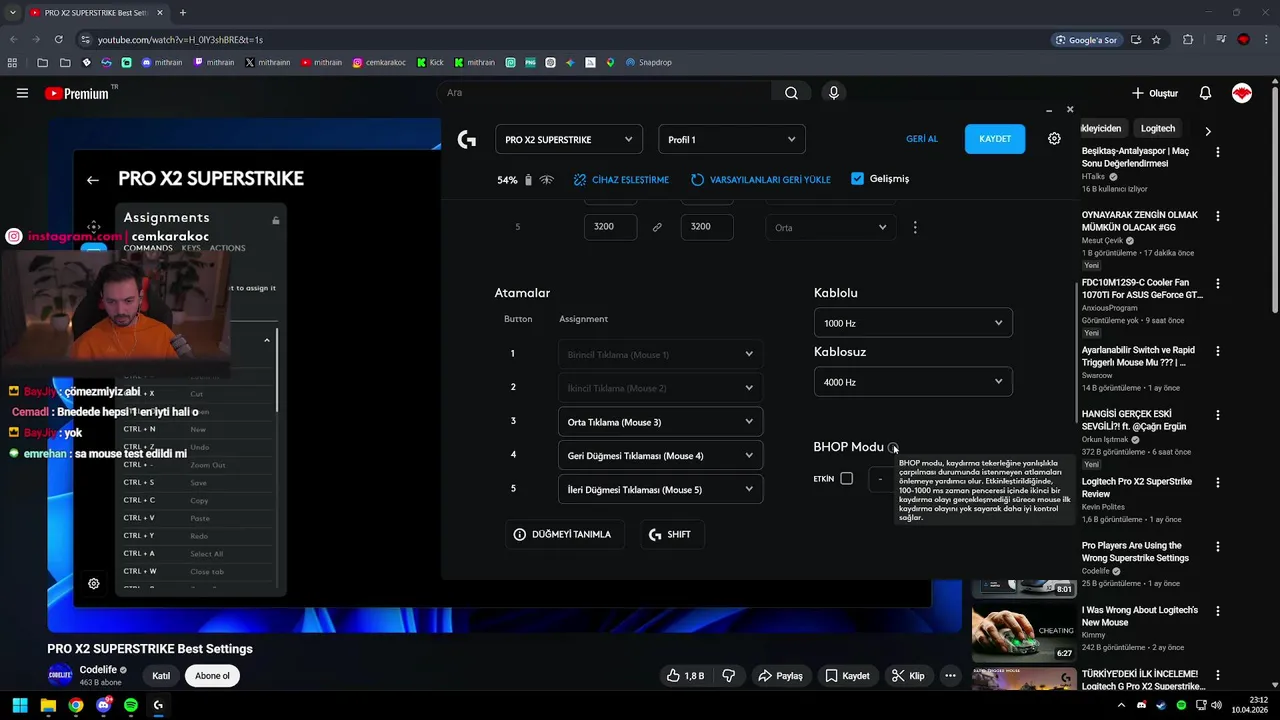Click the Abone ol subscribe button

(x=212, y=676)
